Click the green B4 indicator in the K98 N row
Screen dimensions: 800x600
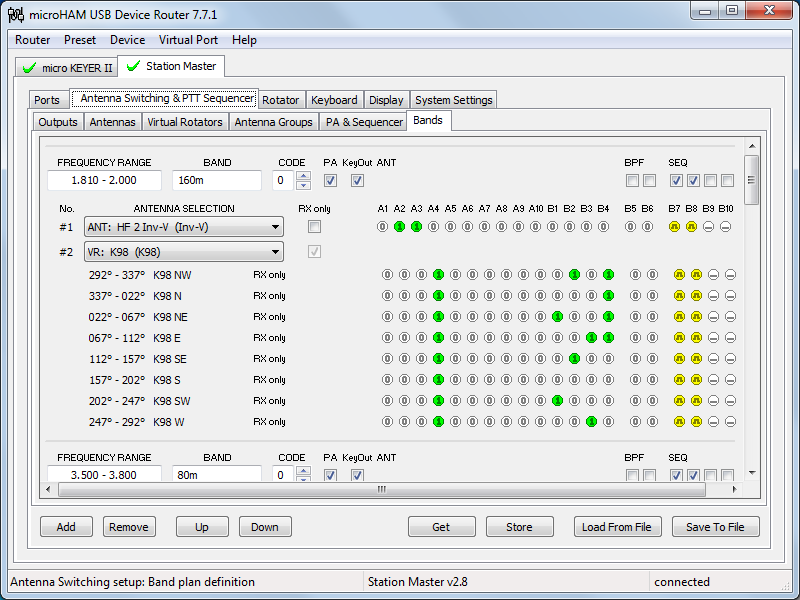coord(608,295)
